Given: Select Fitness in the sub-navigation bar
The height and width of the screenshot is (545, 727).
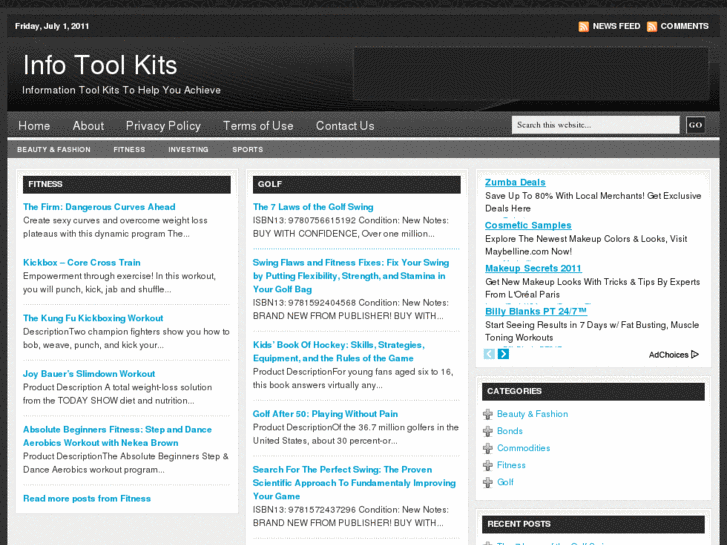Looking at the screenshot, I should click(129, 149).
